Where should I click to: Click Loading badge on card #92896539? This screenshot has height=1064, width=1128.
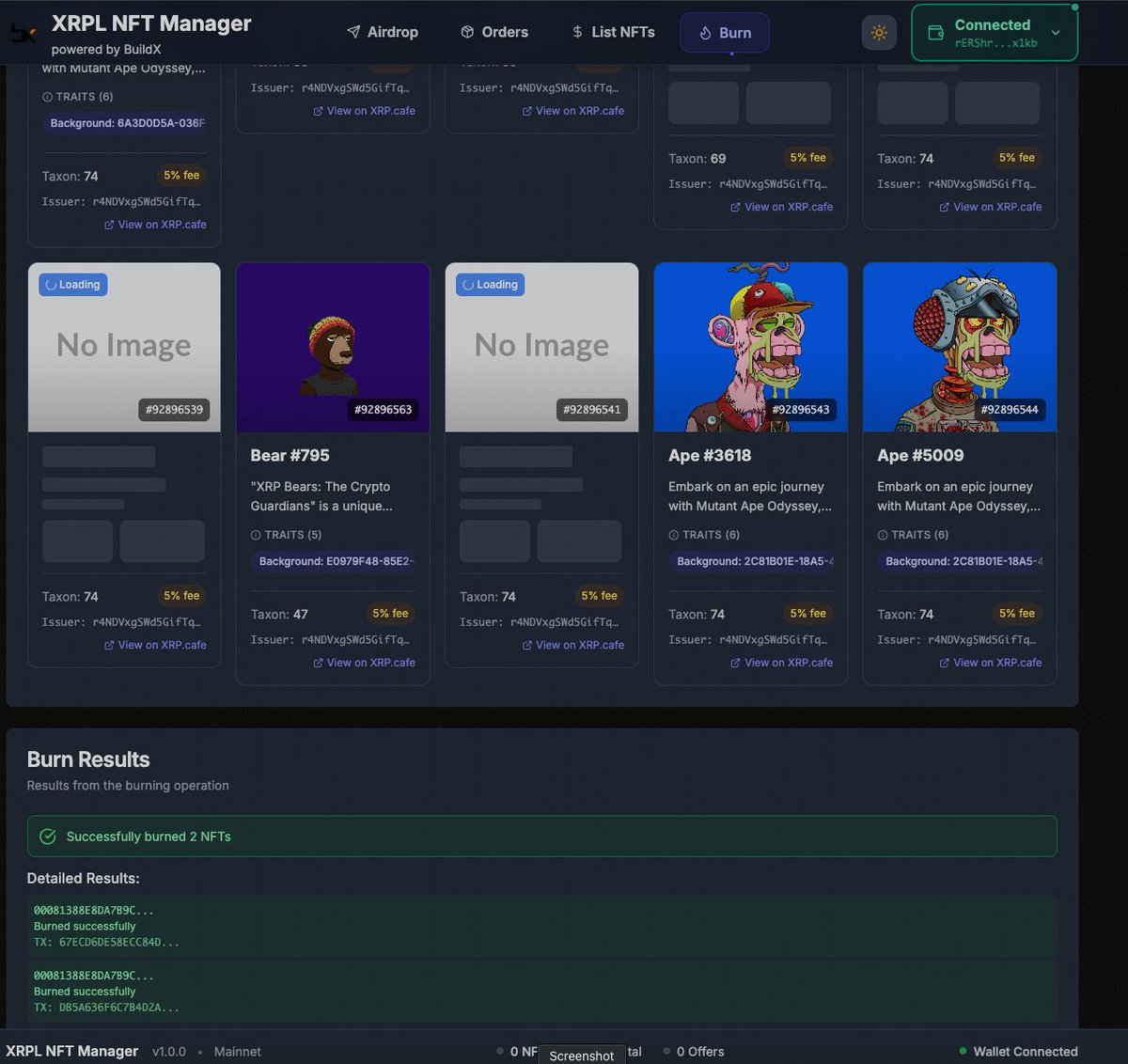(72, 285)
